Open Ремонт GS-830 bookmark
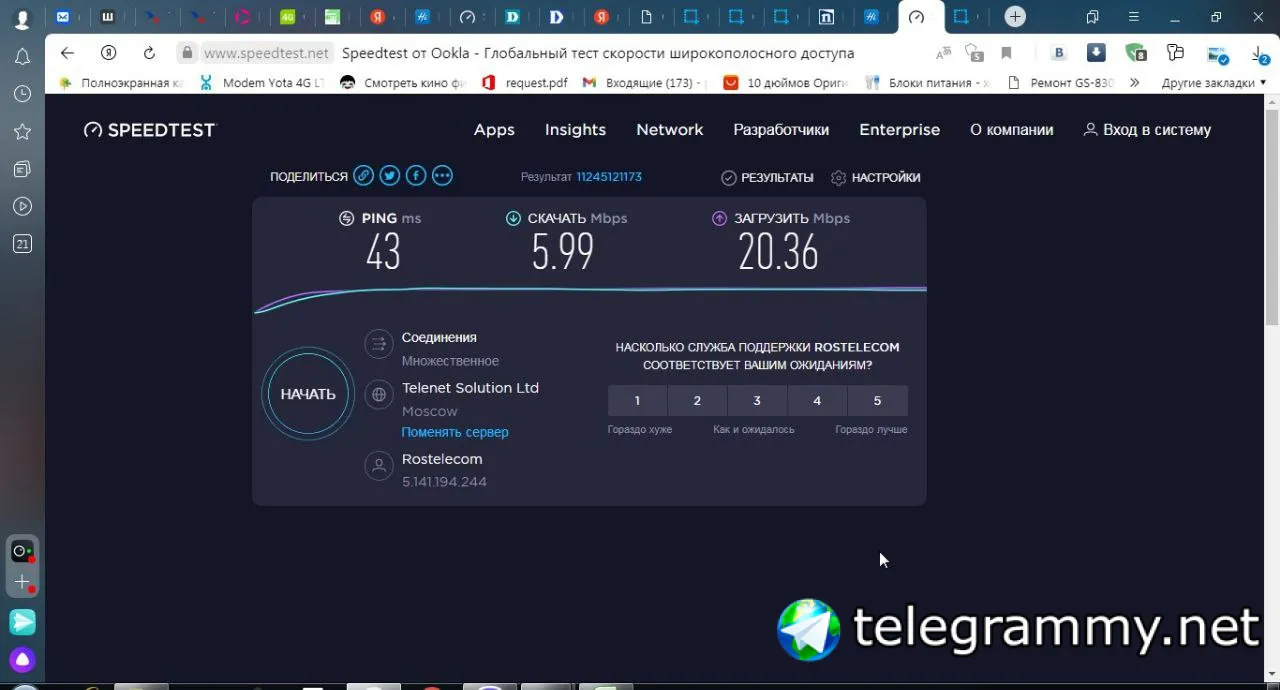The image size is (1280, 690). click(1061, 83)
